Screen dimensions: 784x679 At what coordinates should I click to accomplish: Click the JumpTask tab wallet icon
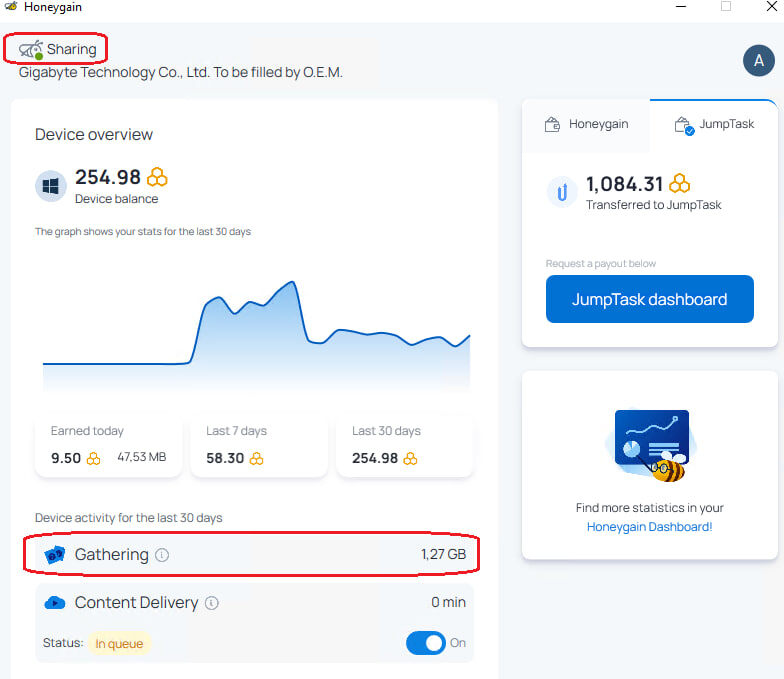tap(684, 126)
